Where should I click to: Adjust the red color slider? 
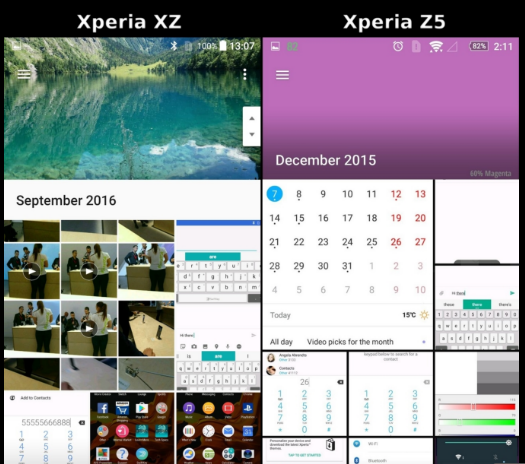[476, 407]
